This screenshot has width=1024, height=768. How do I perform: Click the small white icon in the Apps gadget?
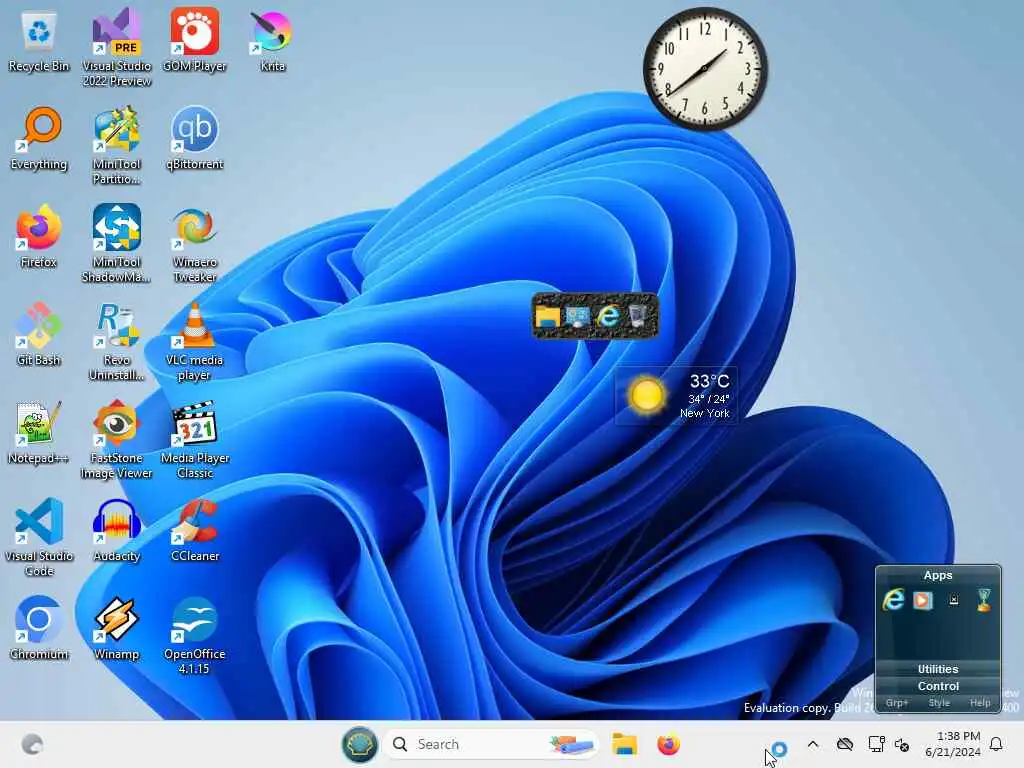(953, 600)
